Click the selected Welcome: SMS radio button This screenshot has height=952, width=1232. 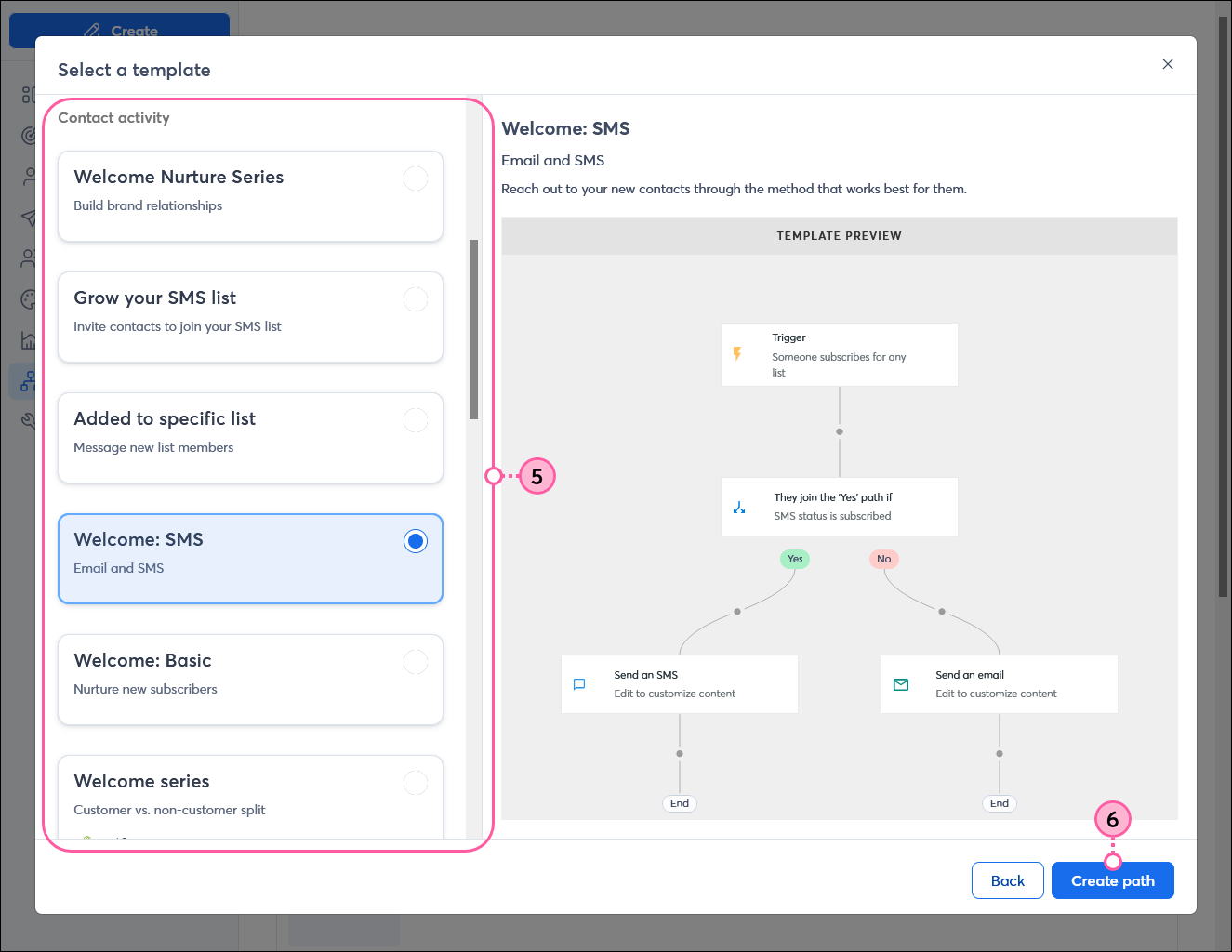(416, 541)
